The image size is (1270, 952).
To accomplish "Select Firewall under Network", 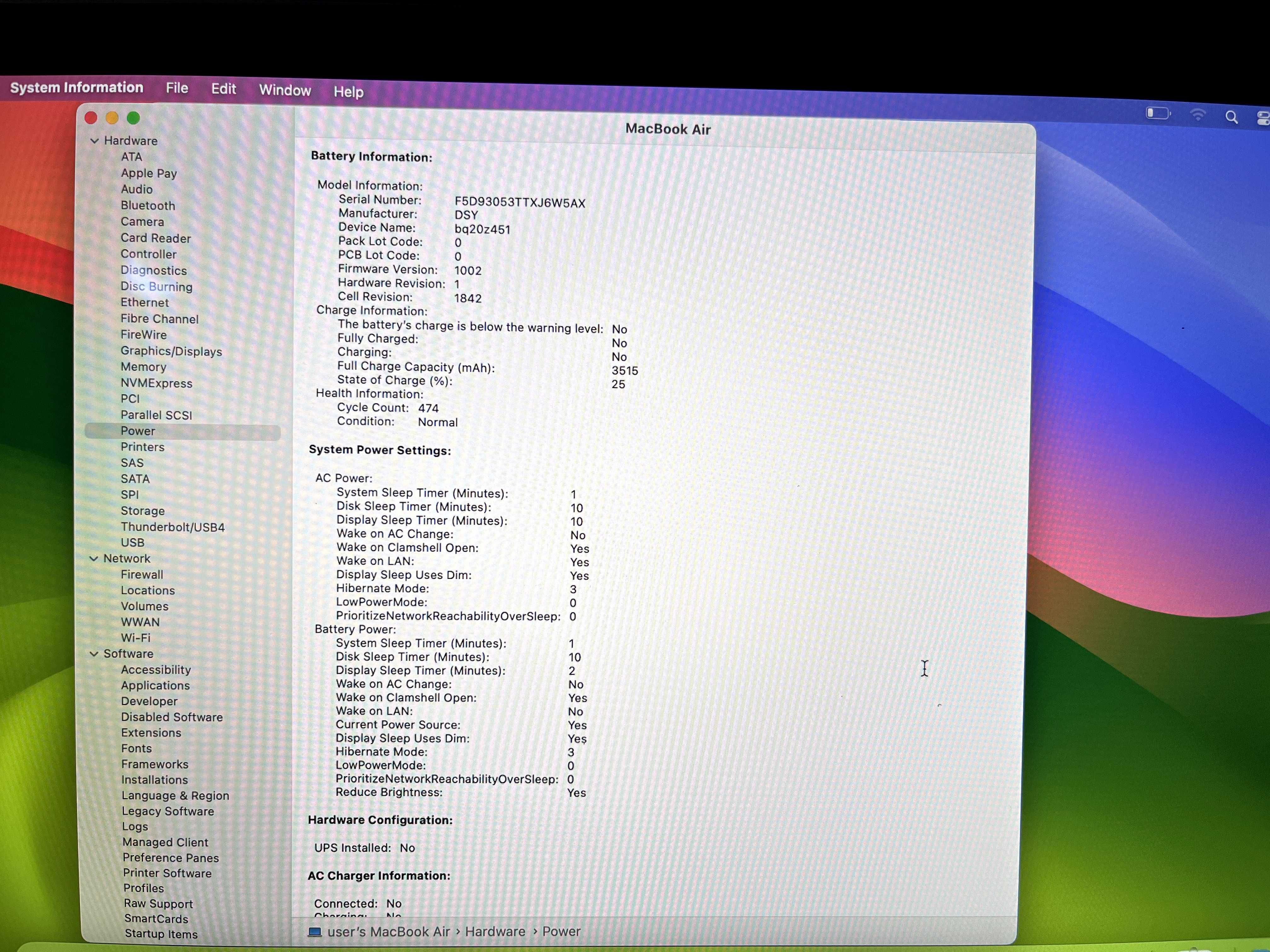I will point(142,575).
